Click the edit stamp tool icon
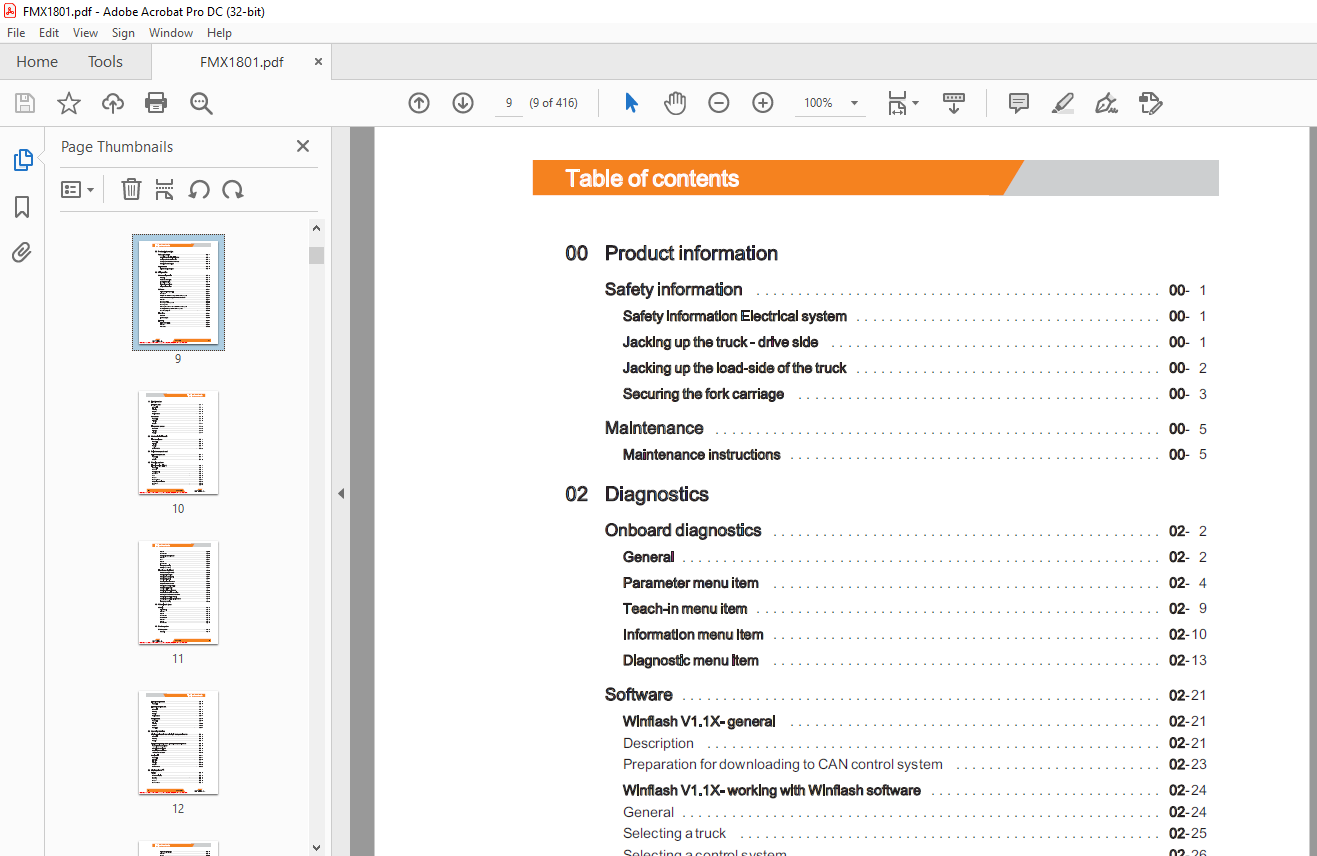 [x=1151, y=103]
